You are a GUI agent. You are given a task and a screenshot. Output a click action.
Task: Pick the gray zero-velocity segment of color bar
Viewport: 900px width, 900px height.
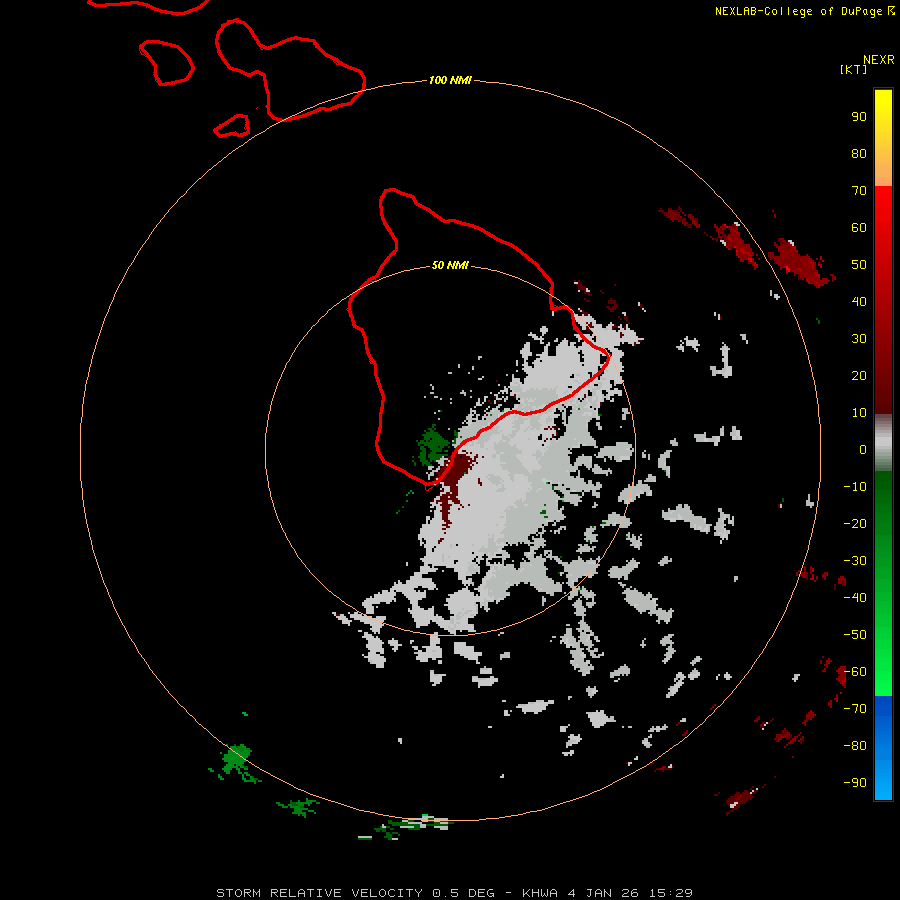883,443
